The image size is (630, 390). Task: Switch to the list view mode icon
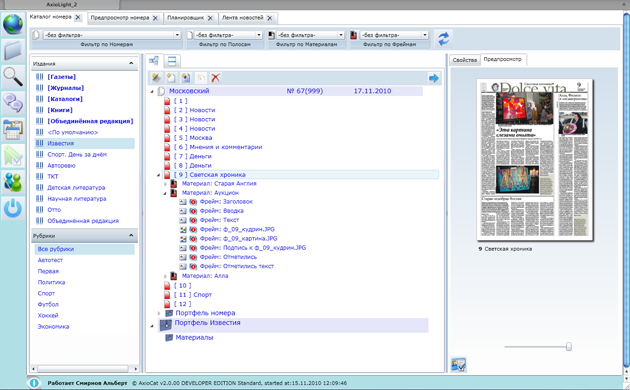point(172,61)
